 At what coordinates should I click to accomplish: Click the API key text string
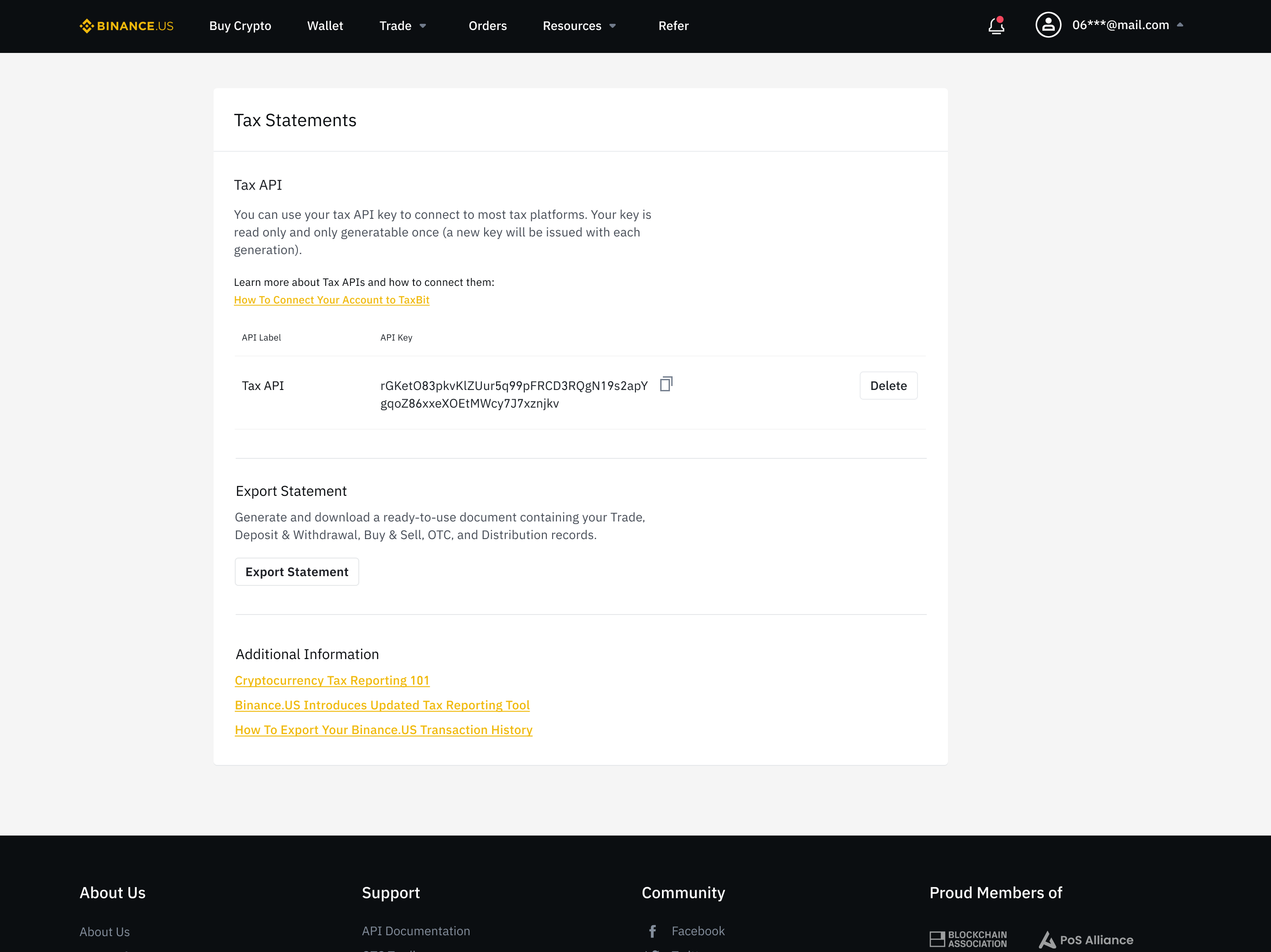click(x=514, y=394)
